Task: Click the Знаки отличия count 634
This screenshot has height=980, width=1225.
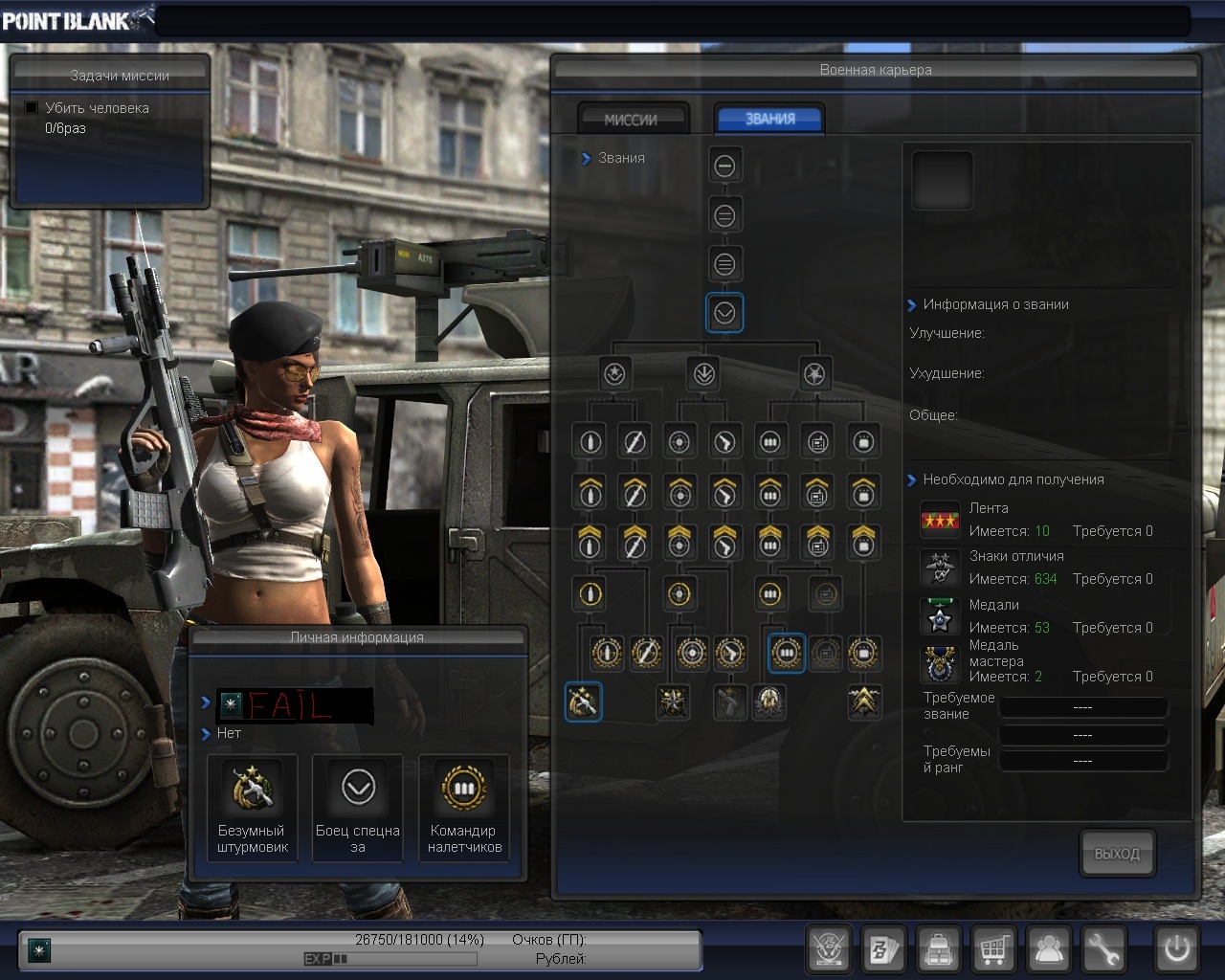Action: point(1046,579)
